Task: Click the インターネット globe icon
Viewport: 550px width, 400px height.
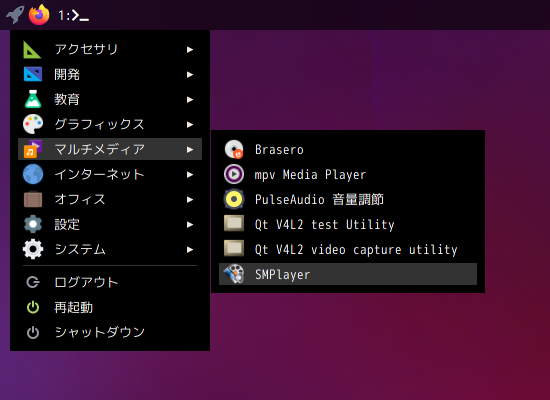Action: click(x=33, y=174)
